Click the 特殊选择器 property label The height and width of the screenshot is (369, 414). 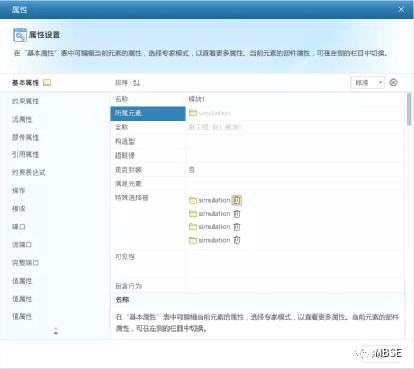click(132, 198)
